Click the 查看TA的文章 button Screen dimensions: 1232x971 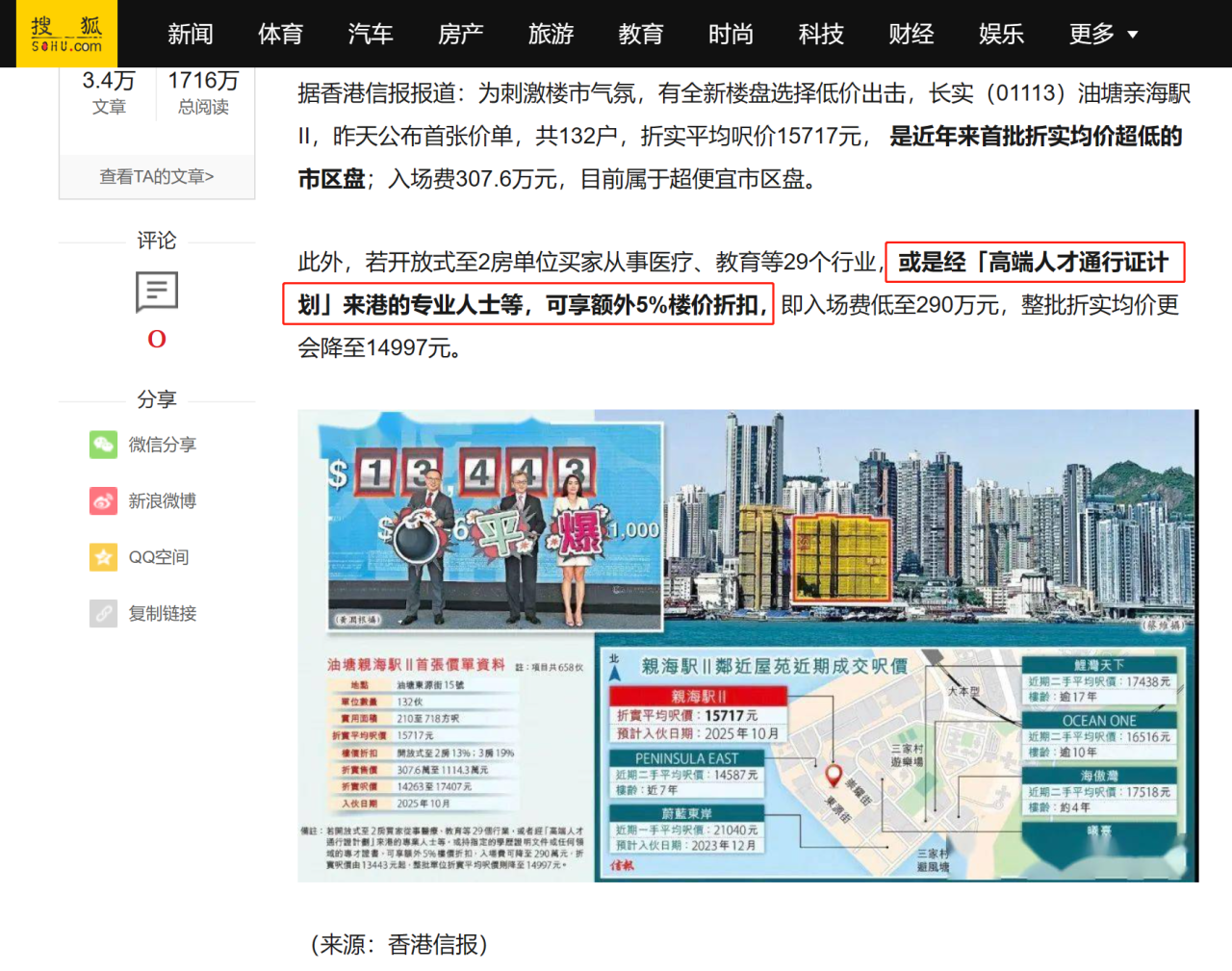pyautogui.click(x=157, y=176)
